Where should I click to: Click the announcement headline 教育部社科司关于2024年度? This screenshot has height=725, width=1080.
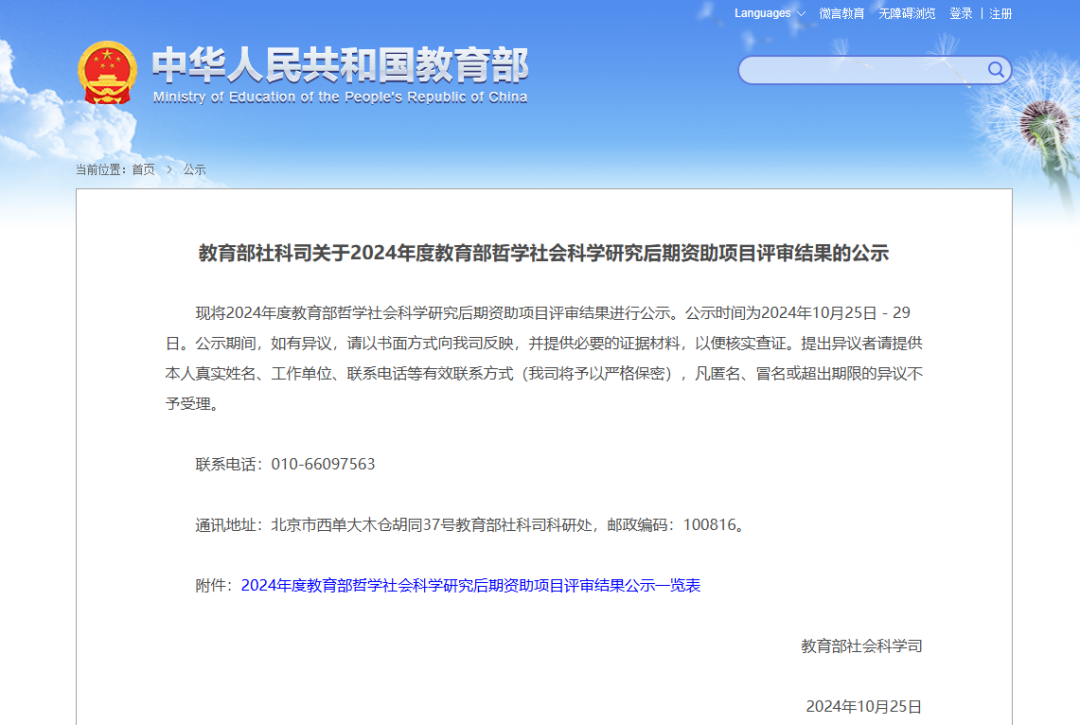click(x=543, y=253)
